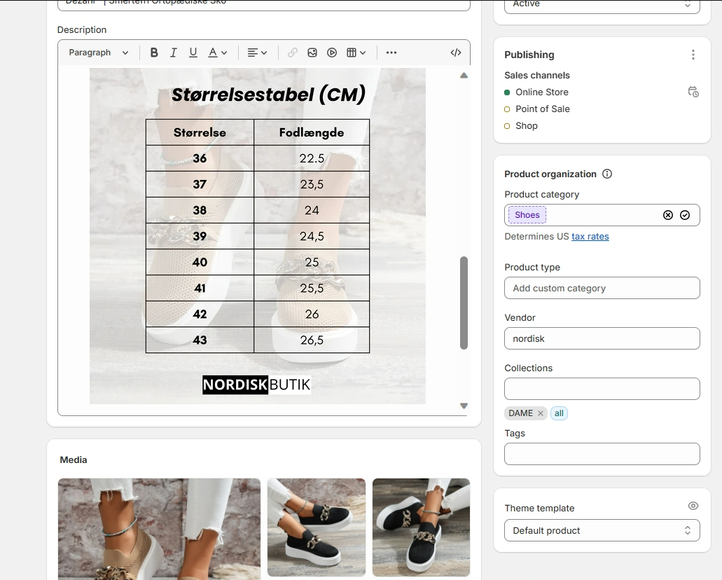The height and width of the screenshot is (580, 722).
Task: Preview the theme template eye icon
Action: tap(693, 506)
